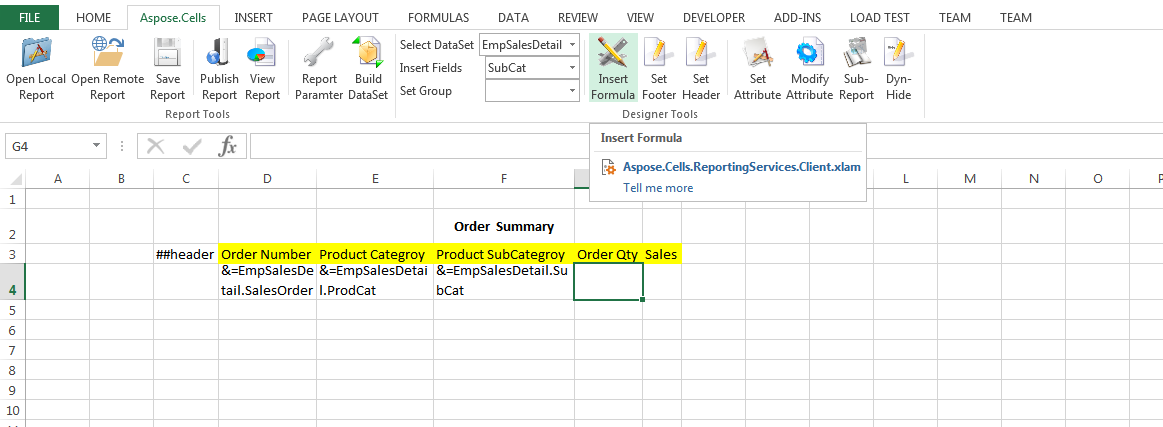Open the FILE tab
This screenshot has height=427, width=1163.
click(30, 17)
